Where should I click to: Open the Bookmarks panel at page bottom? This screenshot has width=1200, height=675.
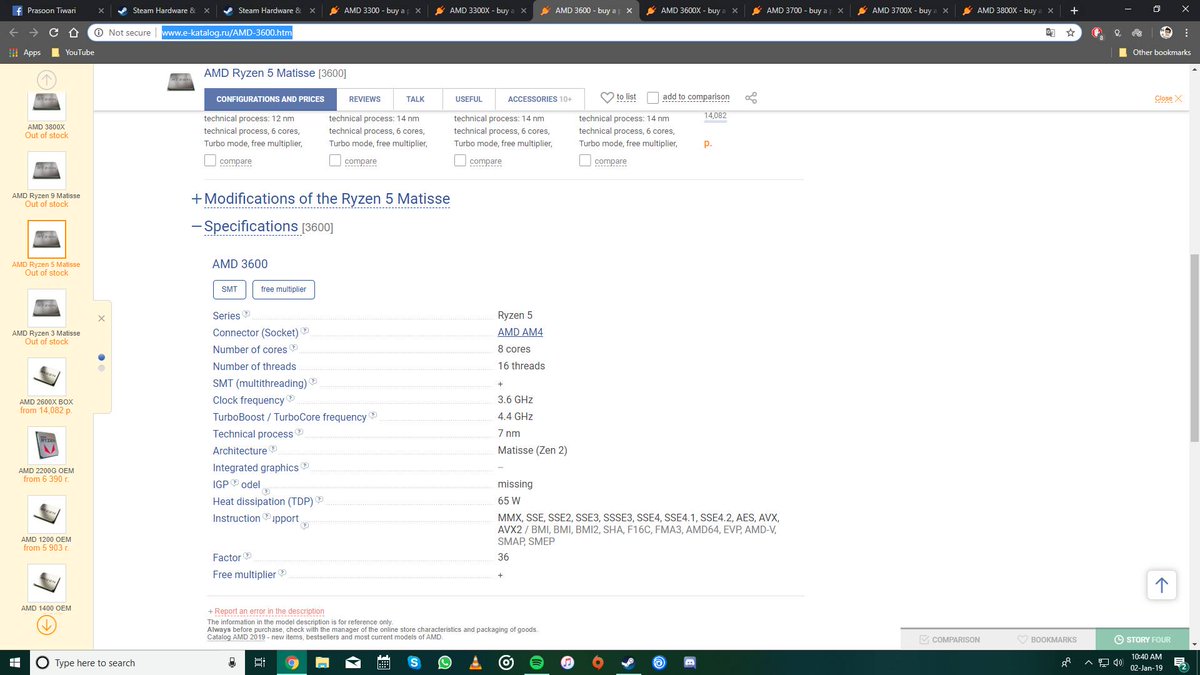coord(1047,639)
